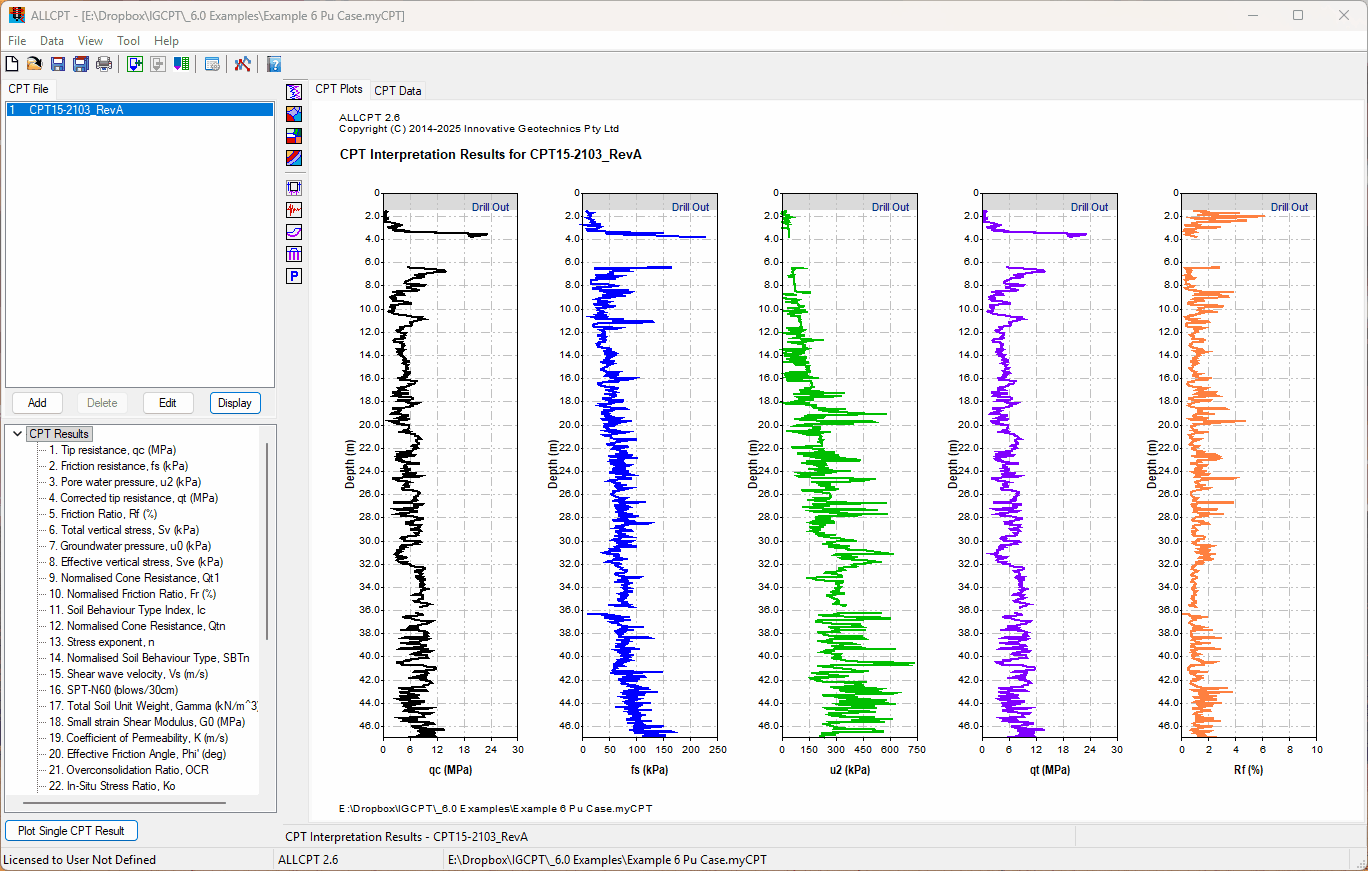Select '1. Tip resistance, qc (MPa)' result
This screenshot has height=871, width=1368.
[112, 450]
